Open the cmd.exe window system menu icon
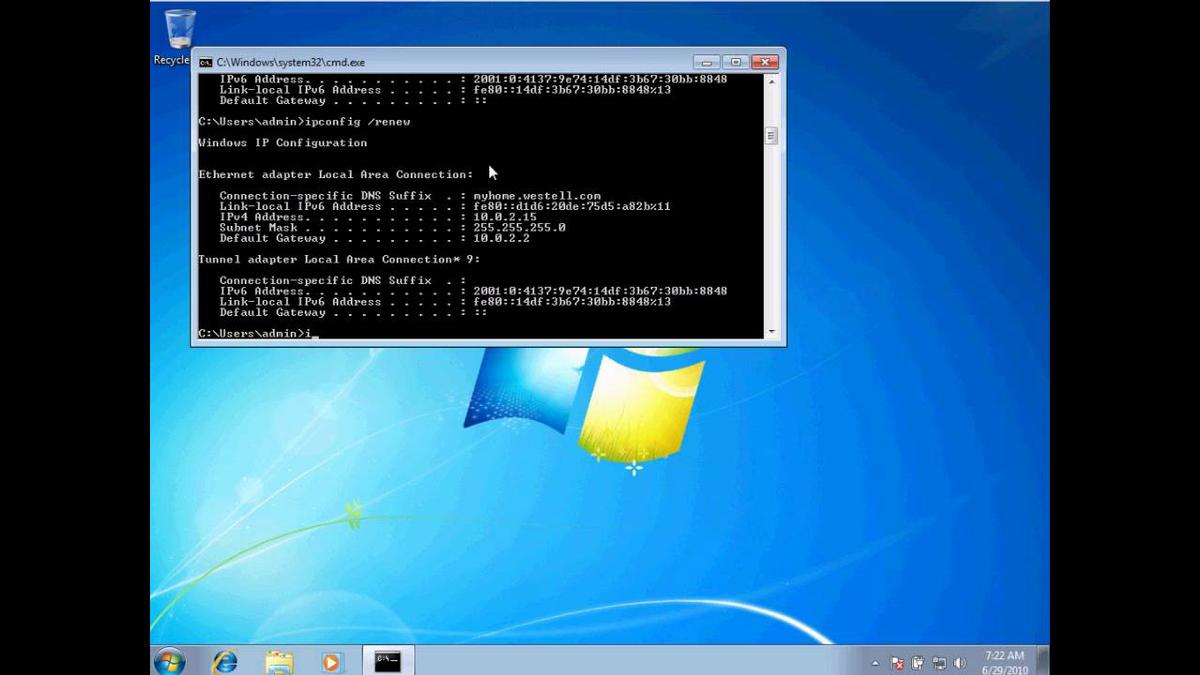This screenshot has height=675, width=1200. coord(207,61)
